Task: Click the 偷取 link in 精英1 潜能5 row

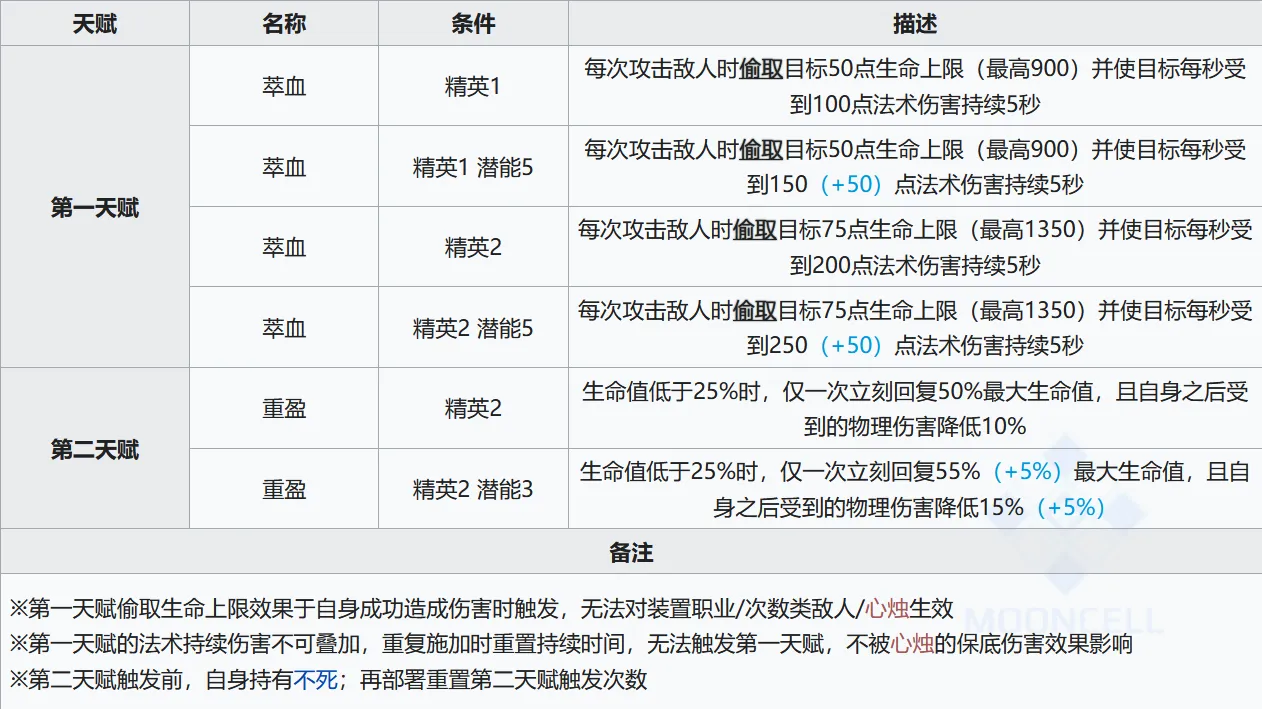Action: pos(761,150)
